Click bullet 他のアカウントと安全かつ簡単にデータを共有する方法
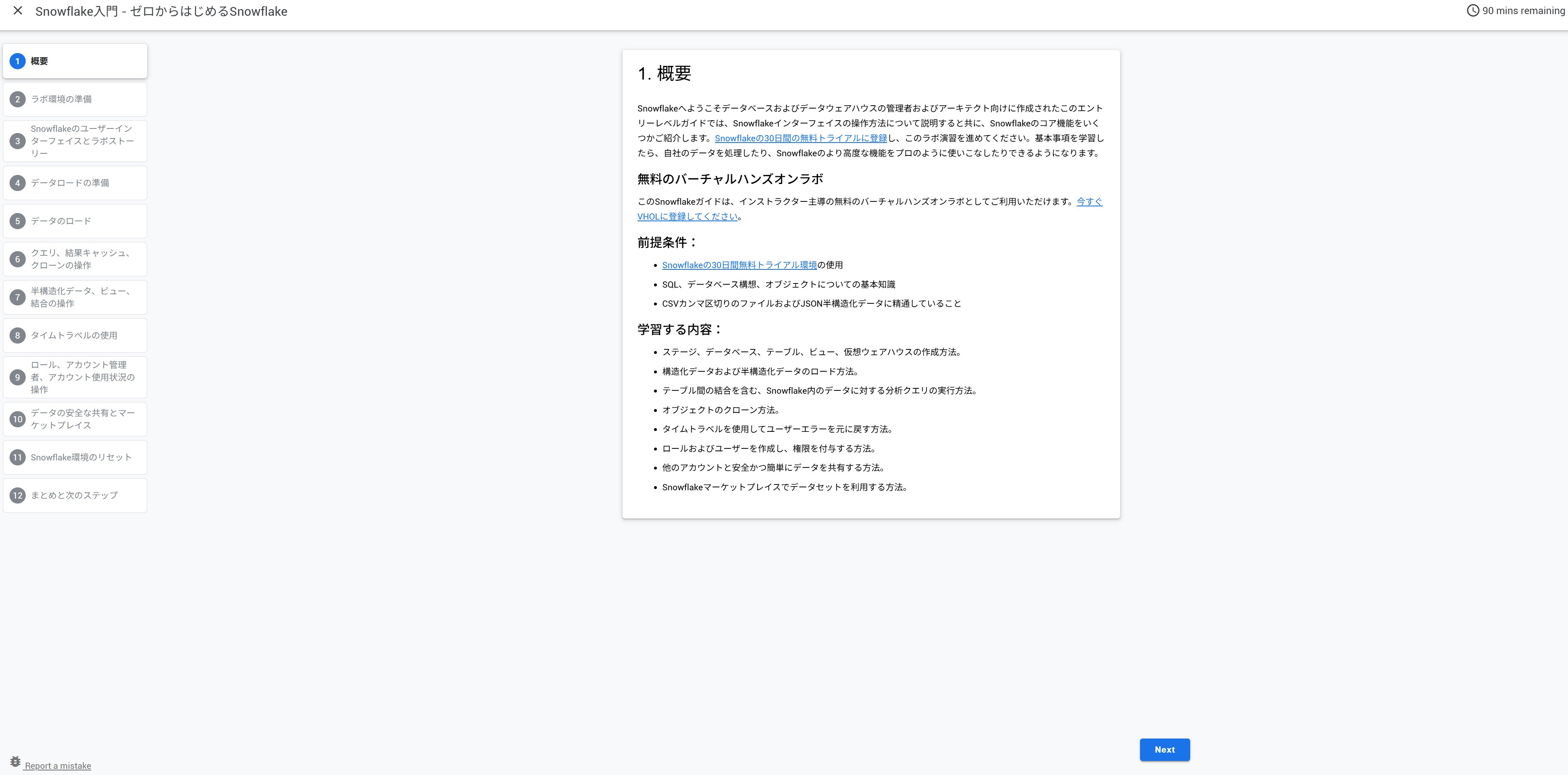Screen dimensions: 1568x775 click(x=773, y=468)
